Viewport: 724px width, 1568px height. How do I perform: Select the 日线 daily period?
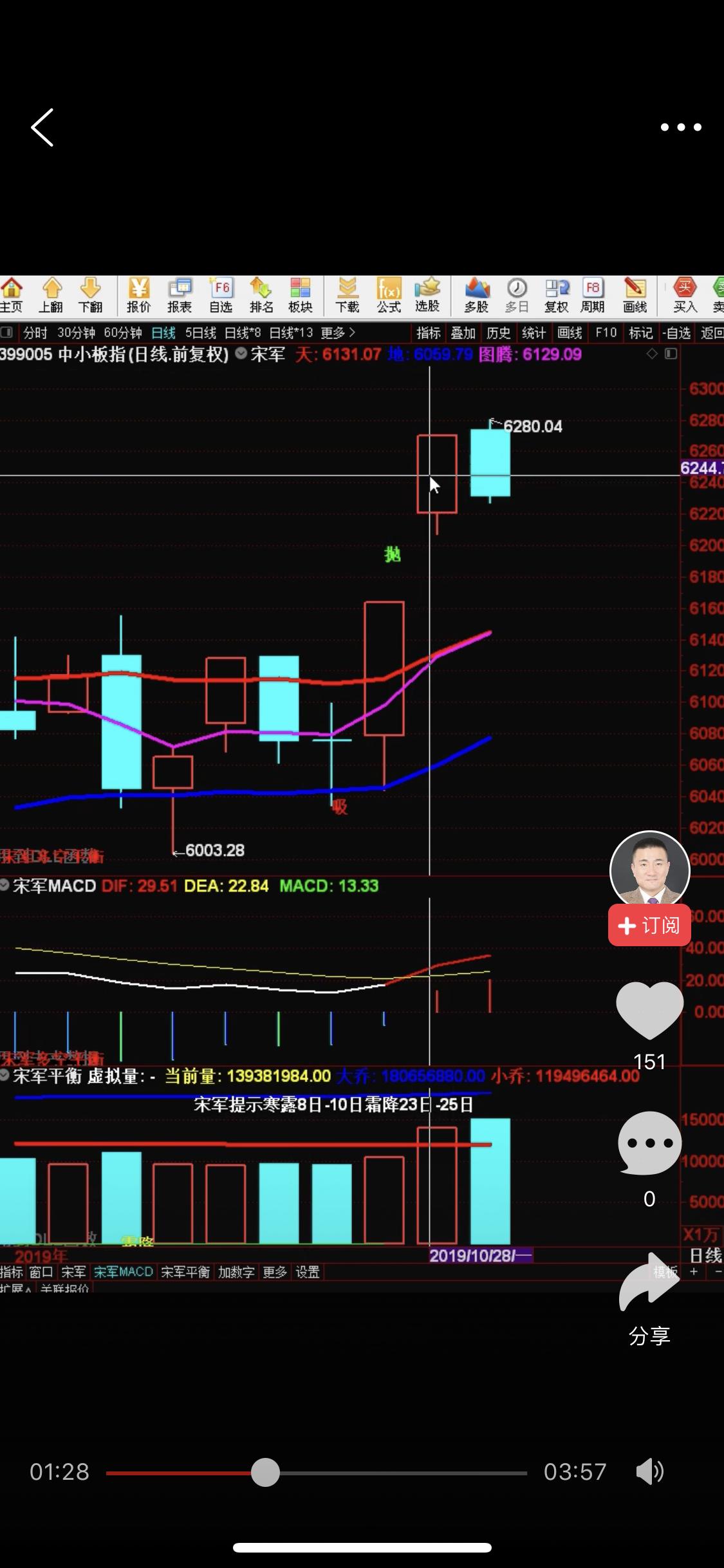point(163,333)
